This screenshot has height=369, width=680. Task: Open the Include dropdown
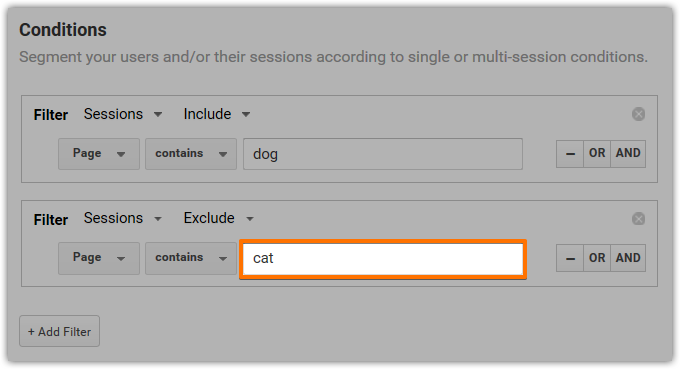pos(217,114)
